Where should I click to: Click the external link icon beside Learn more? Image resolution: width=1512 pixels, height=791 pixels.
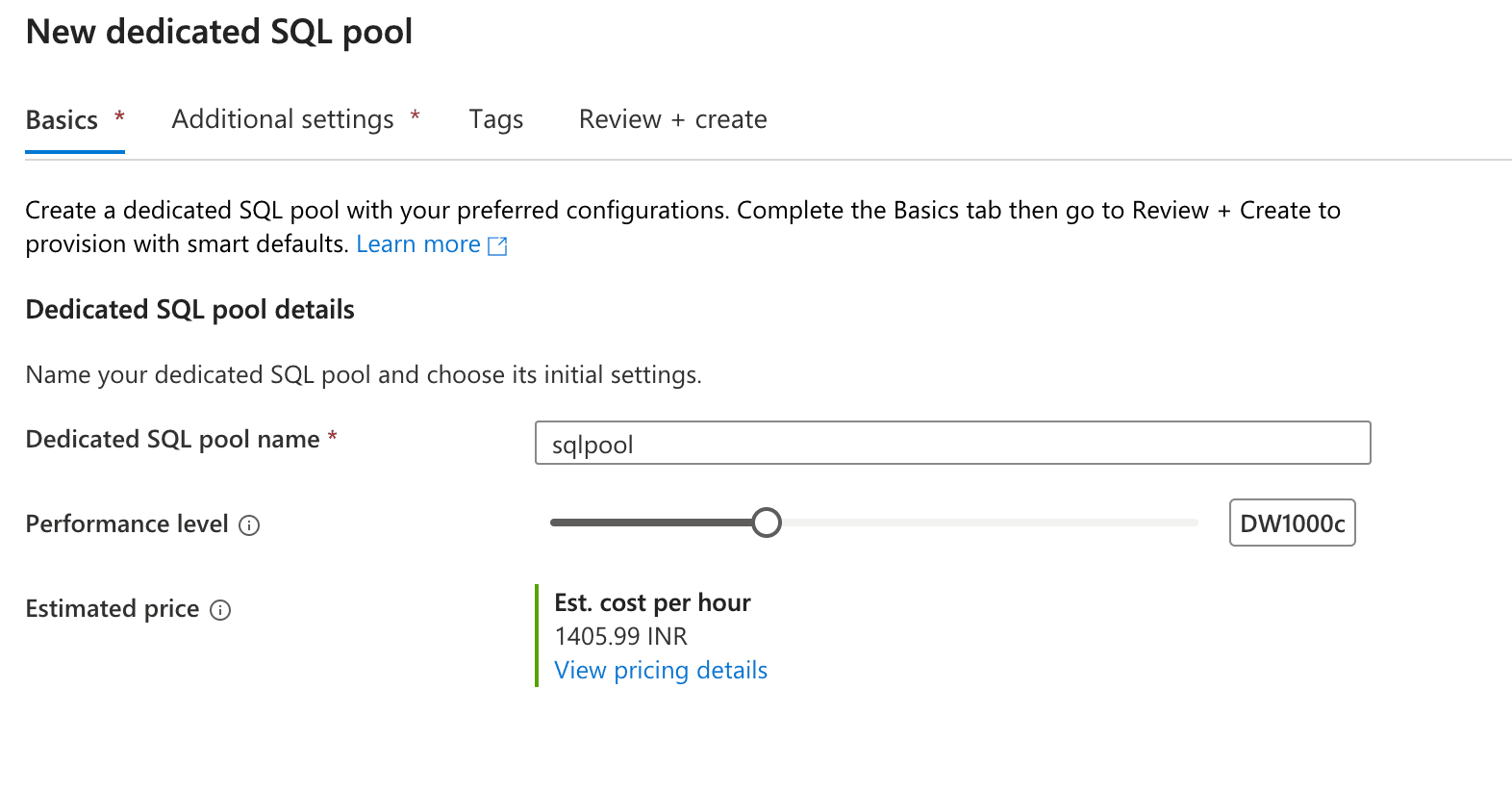click(x=497, y=246)
